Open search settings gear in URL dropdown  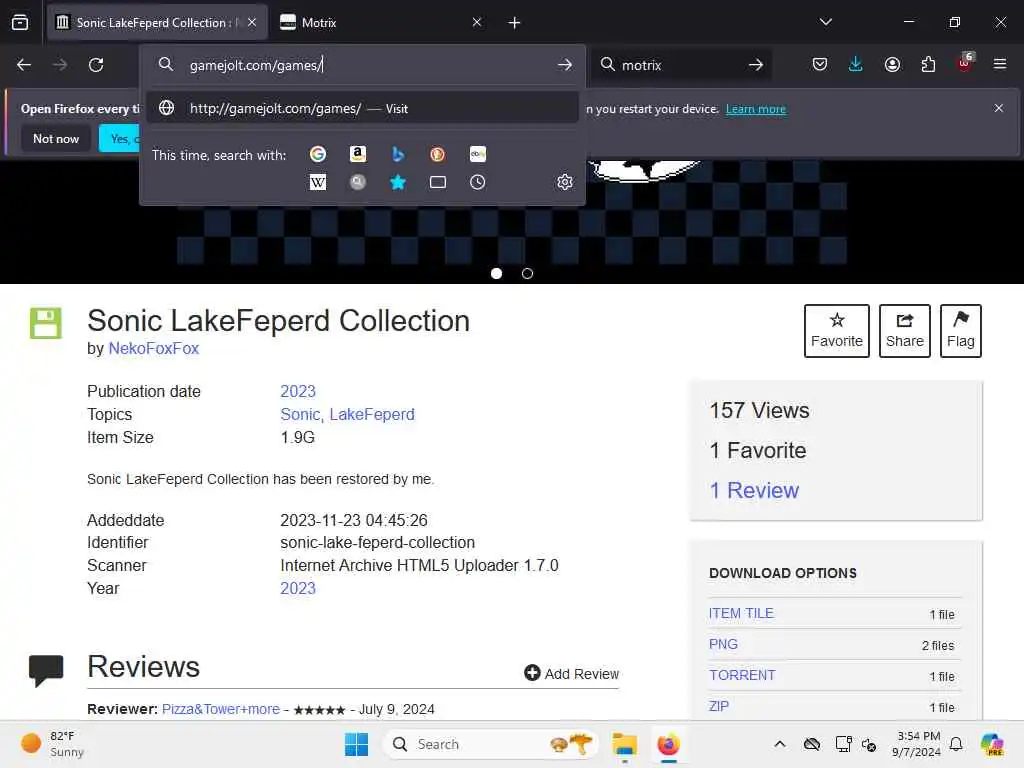point(565,182)
